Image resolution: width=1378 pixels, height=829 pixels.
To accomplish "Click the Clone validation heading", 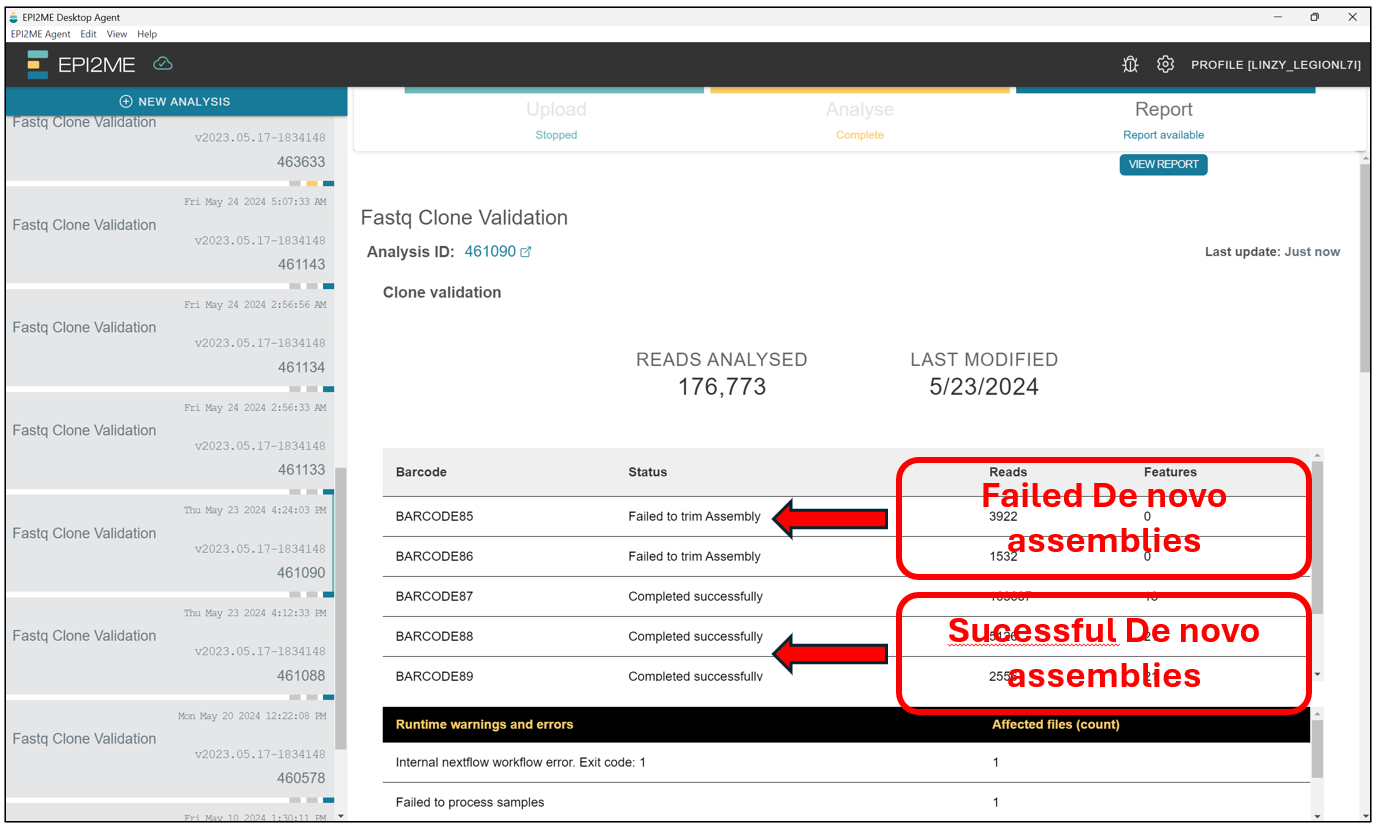I will click(x=442, y=293).
